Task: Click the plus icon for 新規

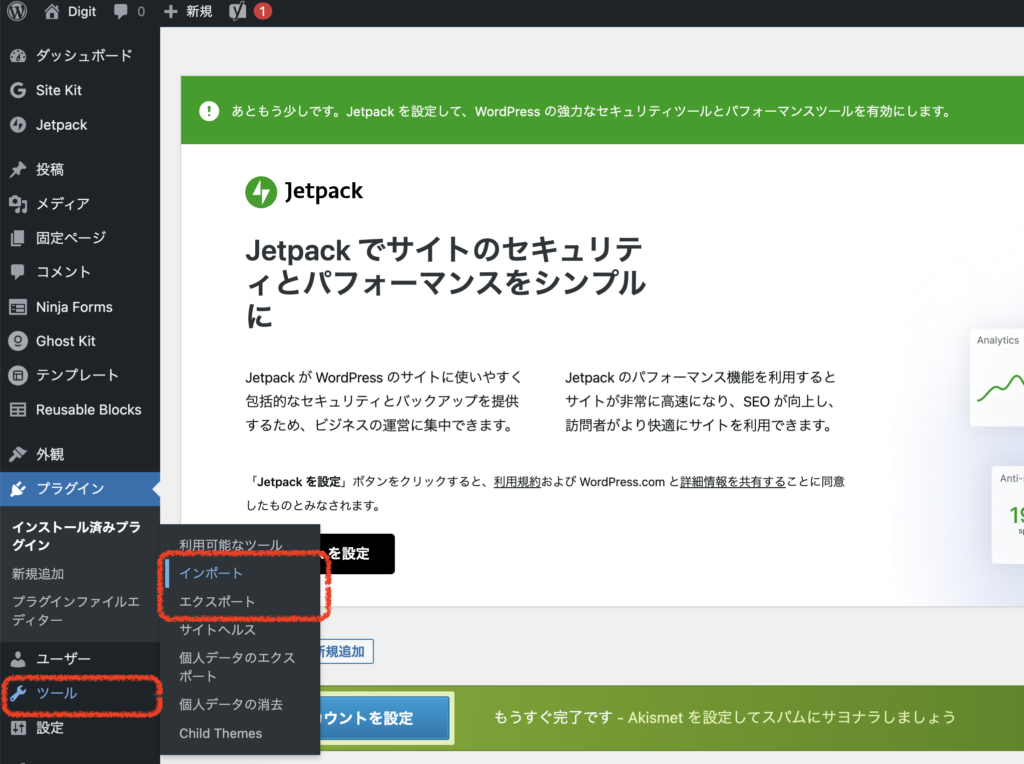Action: pyautogui.click(x=170, y=11)
